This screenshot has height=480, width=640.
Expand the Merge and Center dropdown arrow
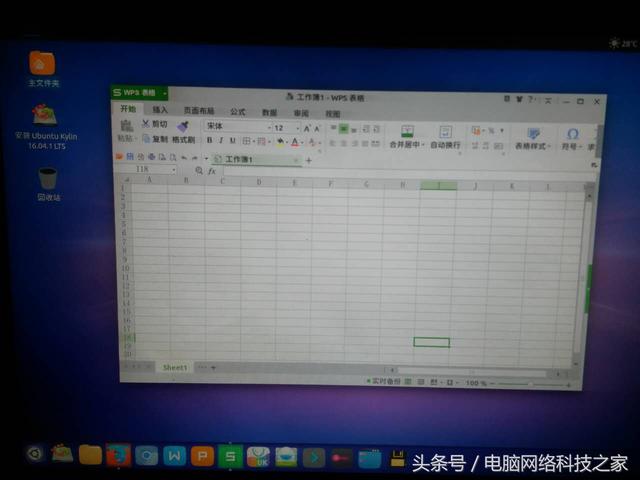pyautogui.click(x=423, y=144)
